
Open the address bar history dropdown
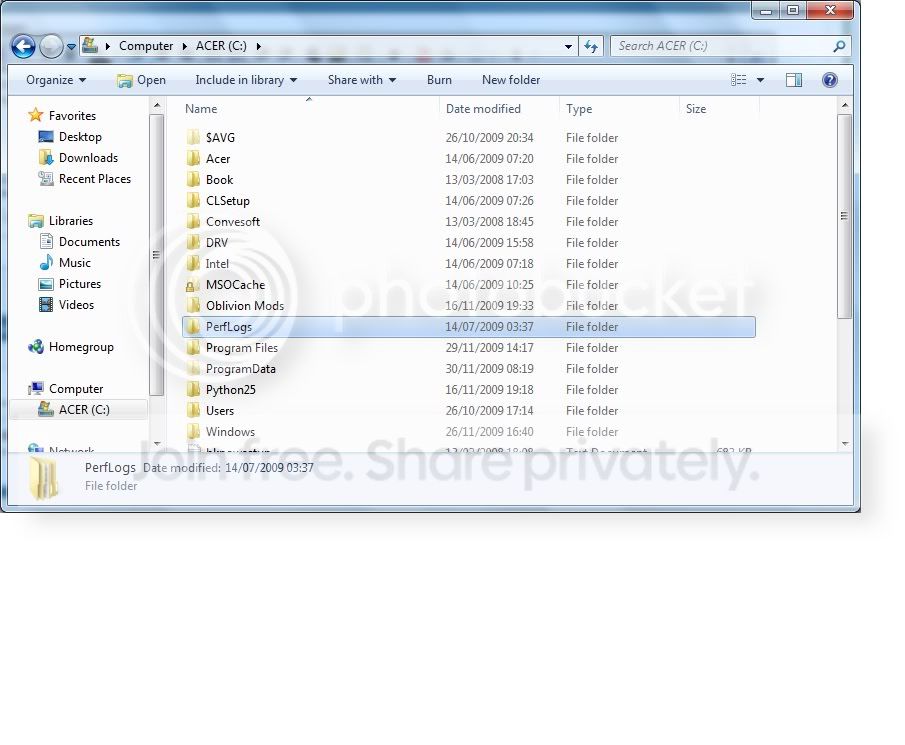coord(569,47)
